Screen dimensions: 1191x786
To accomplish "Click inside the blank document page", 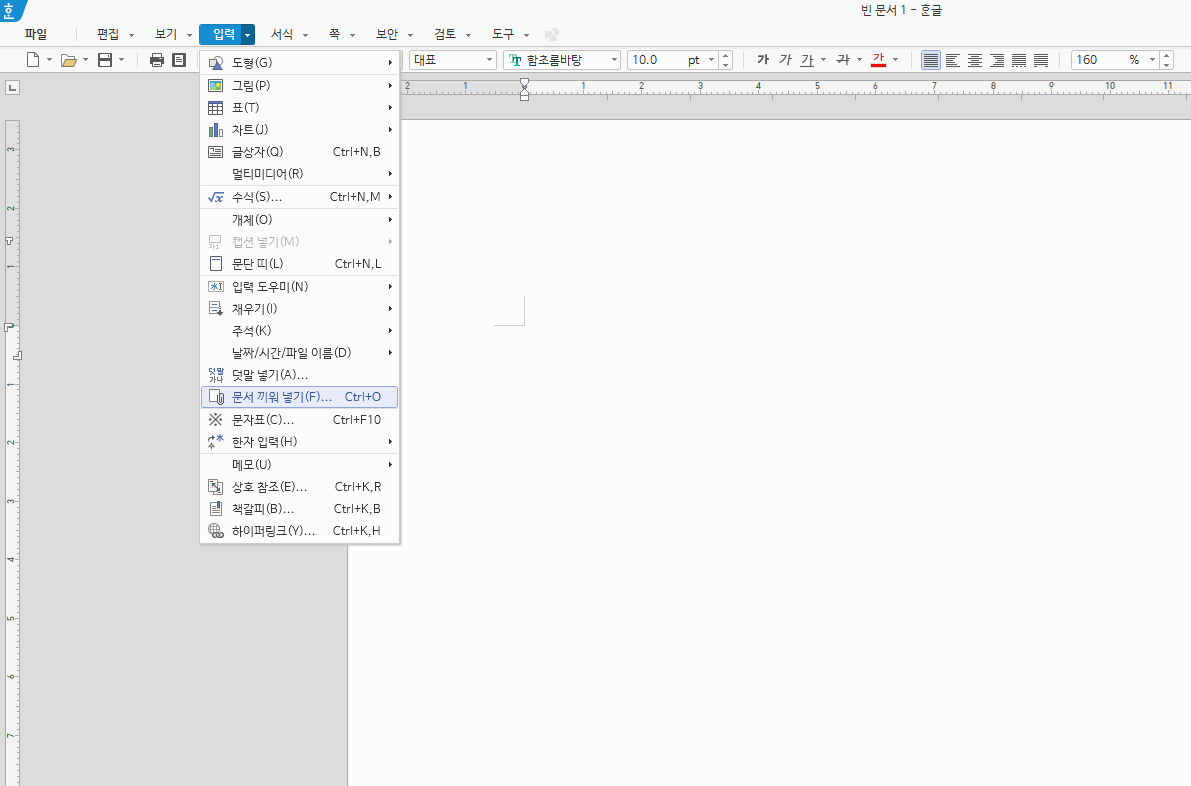I will pyautogui.click(x=769, y=453).
